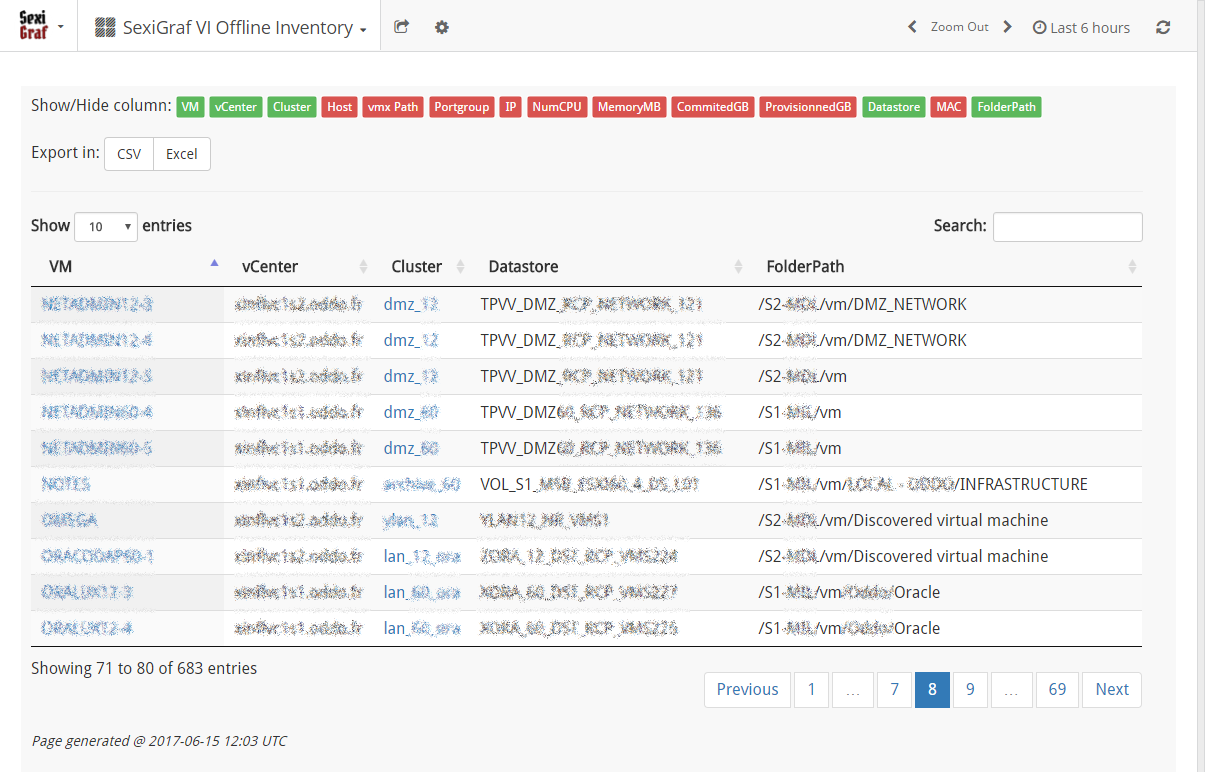
Task: Show the MemoryMB column
Action: pos(628,107)
